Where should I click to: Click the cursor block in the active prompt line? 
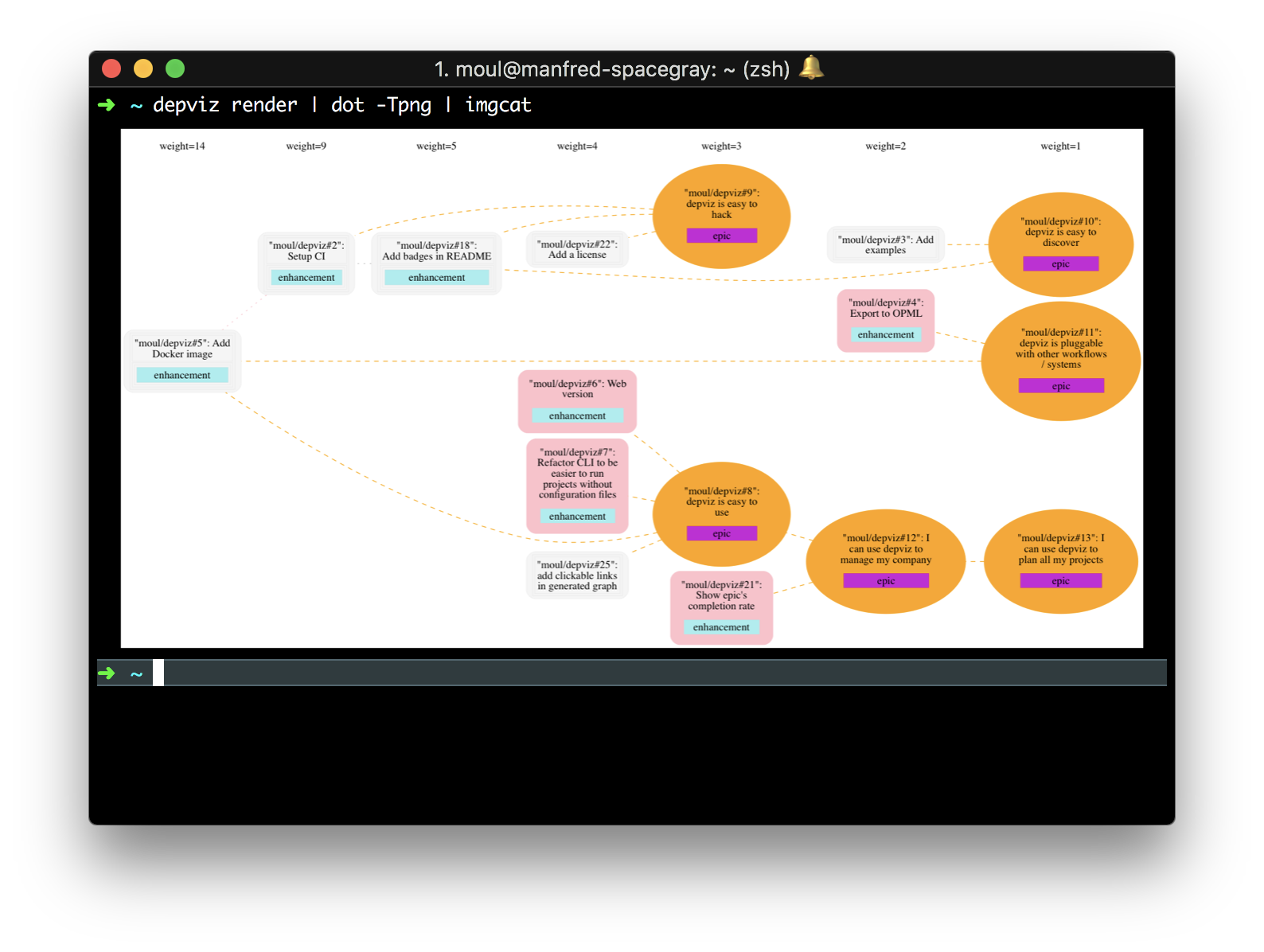pyautogui.click(x=158, y=673)
